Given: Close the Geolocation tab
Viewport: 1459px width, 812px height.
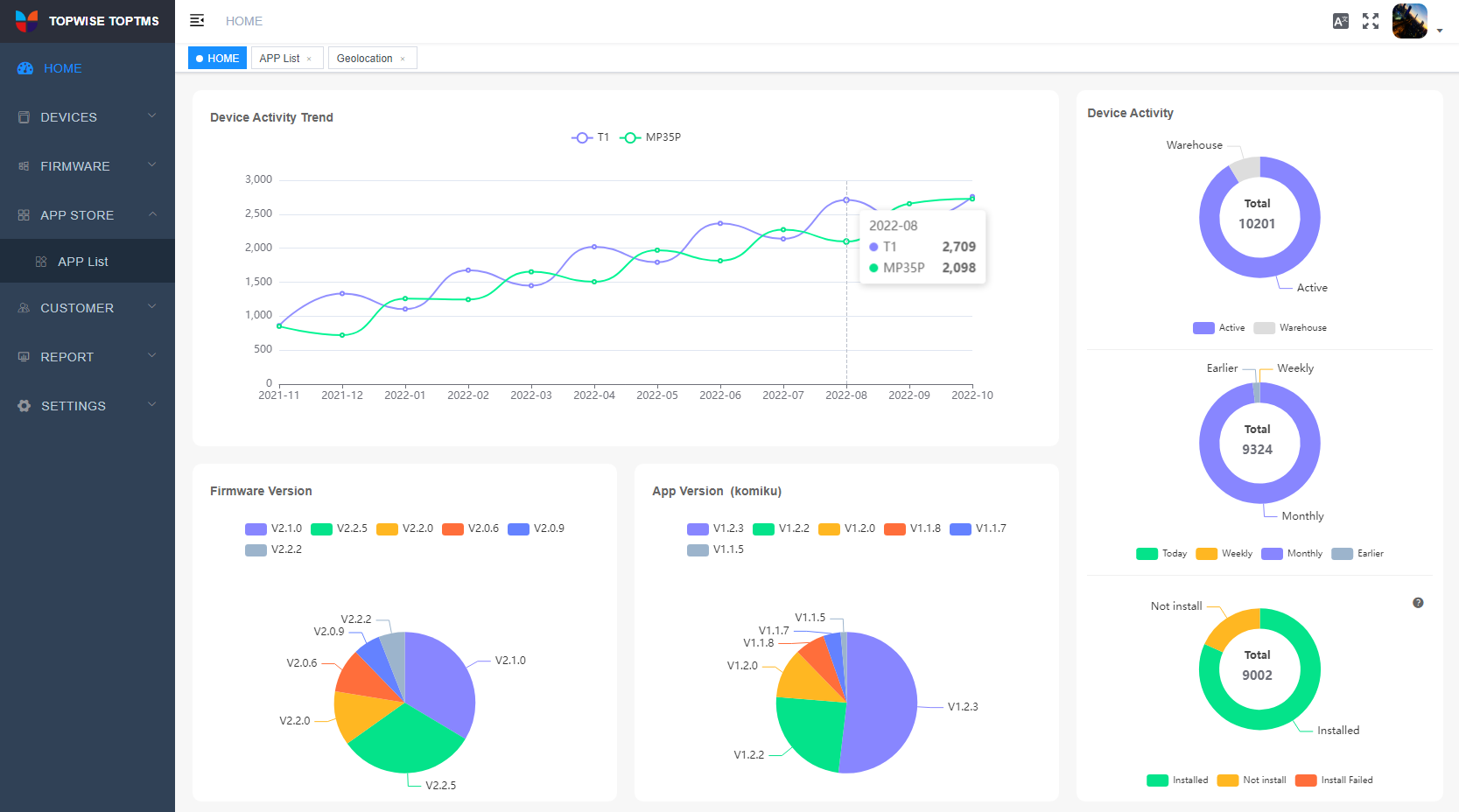Looking at the screenshot, I should click(x=403, y=59).
